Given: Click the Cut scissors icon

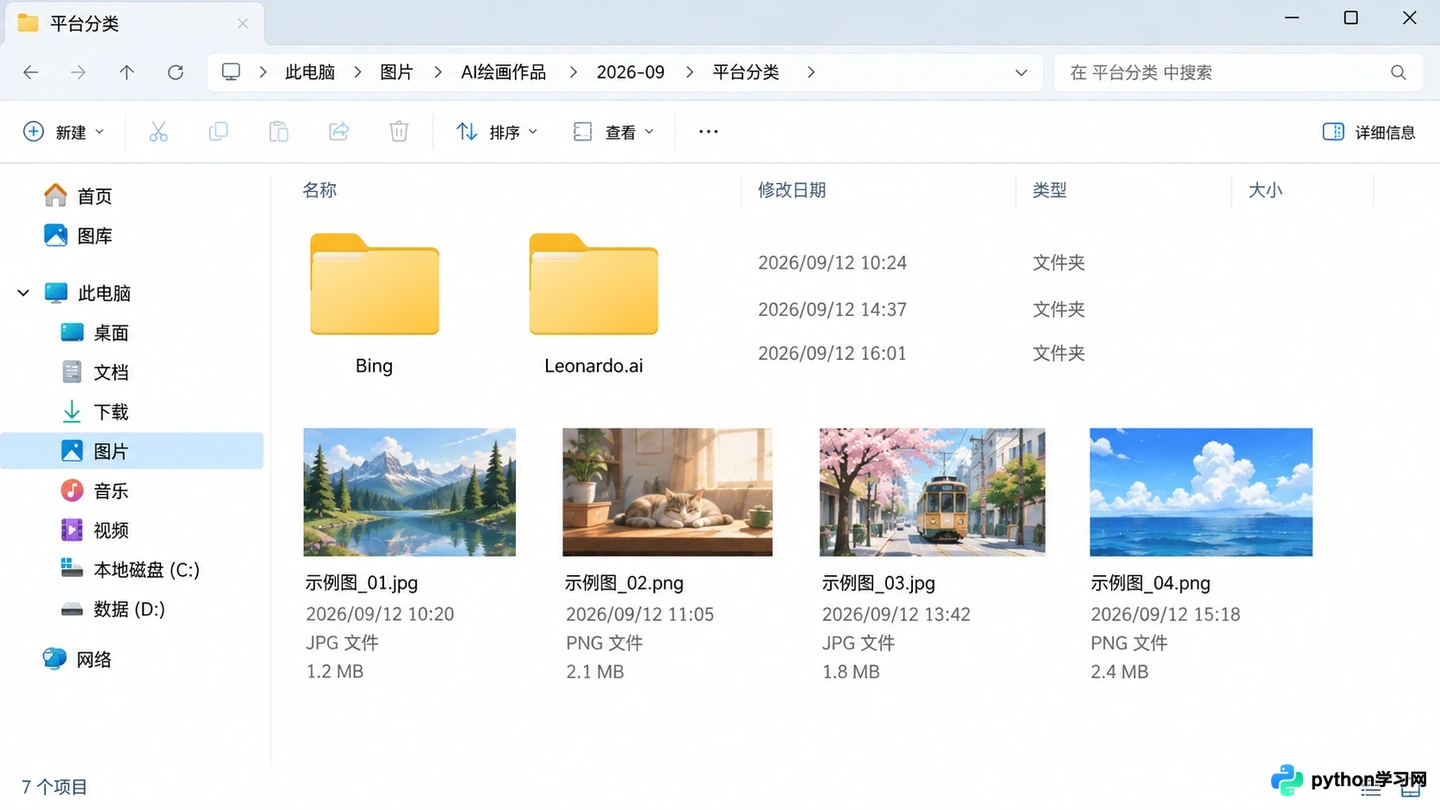Looking at the screenshot, I should tap(158, 132).
